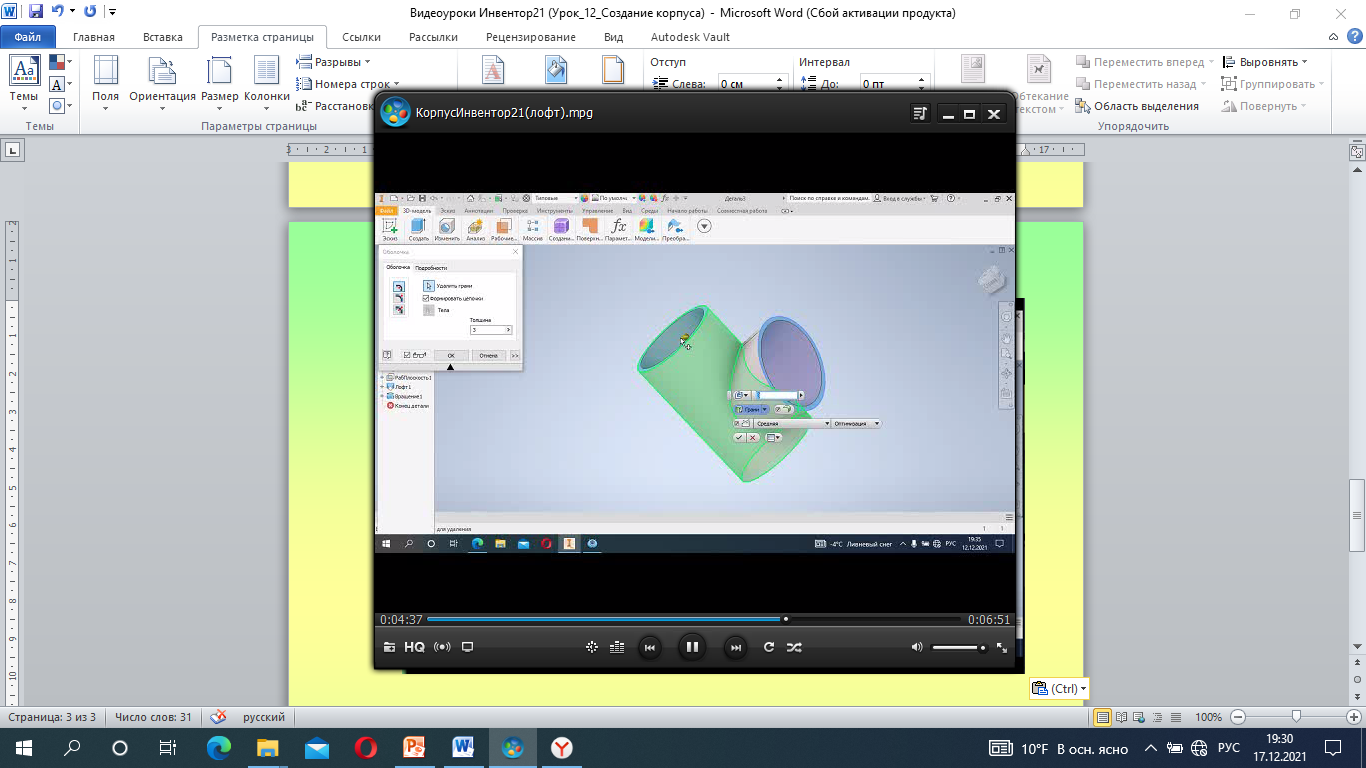This screenshot has height=768, width=1366.
Task: Open the Разрывы breaks dropdown
Action: 333,62
